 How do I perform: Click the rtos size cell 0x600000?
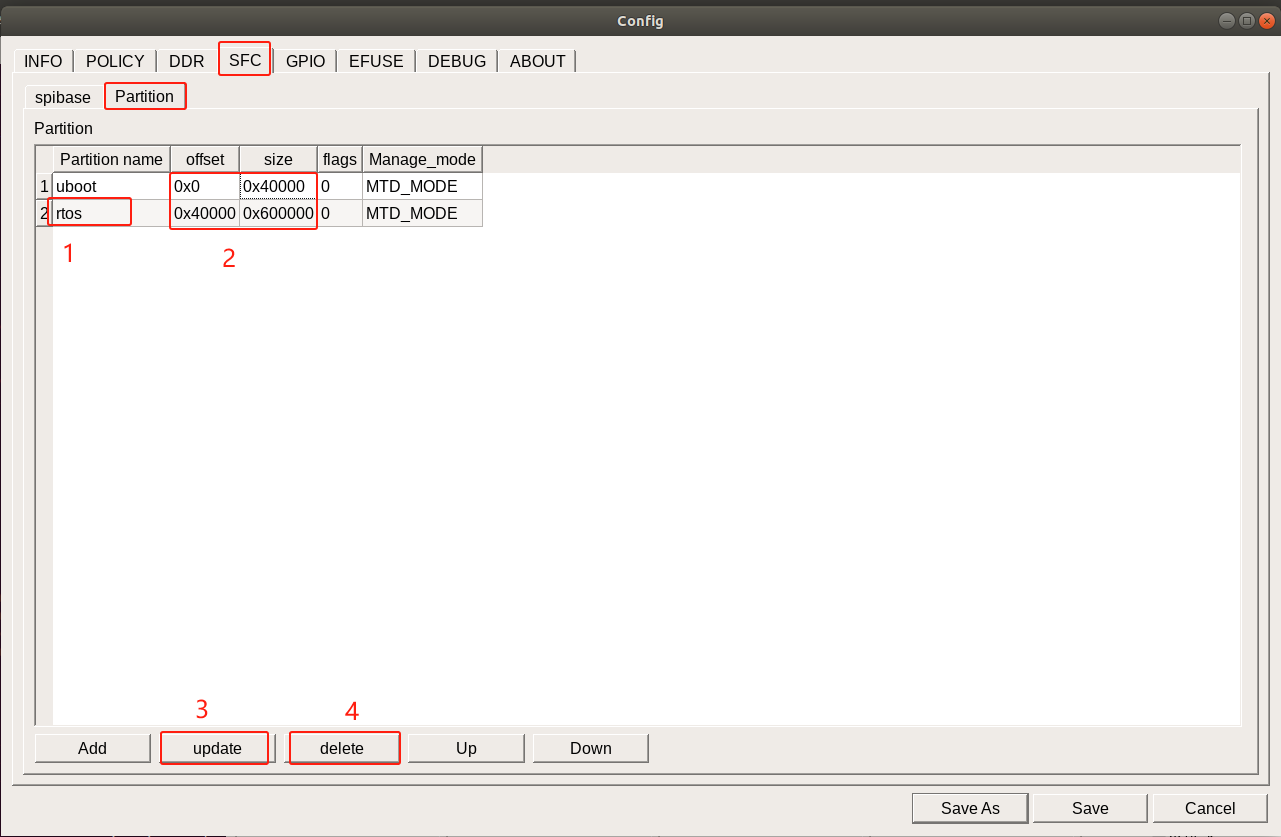tap(278, 213)
